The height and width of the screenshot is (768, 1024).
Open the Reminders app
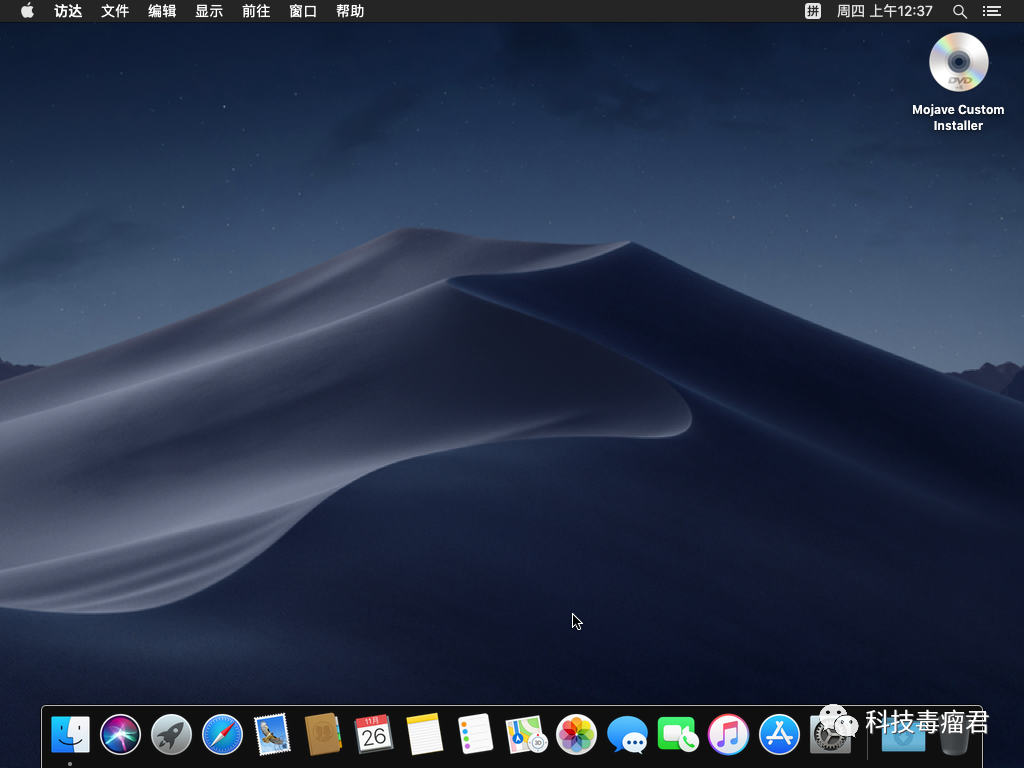[x=475, y=735]
